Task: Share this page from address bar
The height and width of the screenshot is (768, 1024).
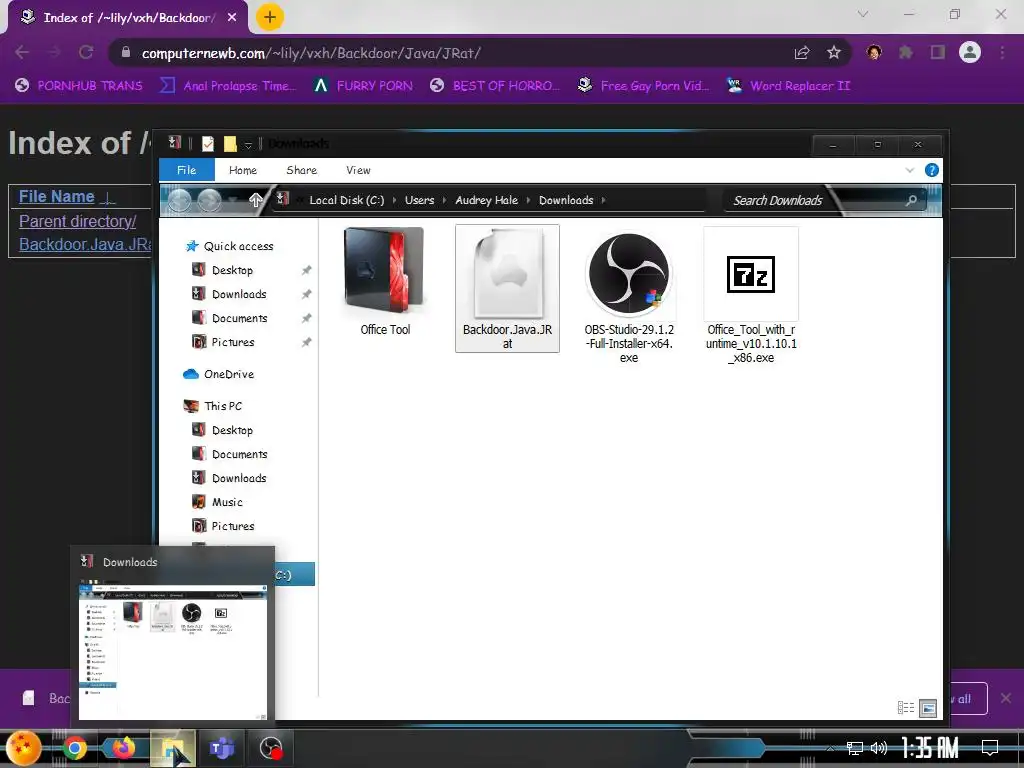Action: [802, 53]
